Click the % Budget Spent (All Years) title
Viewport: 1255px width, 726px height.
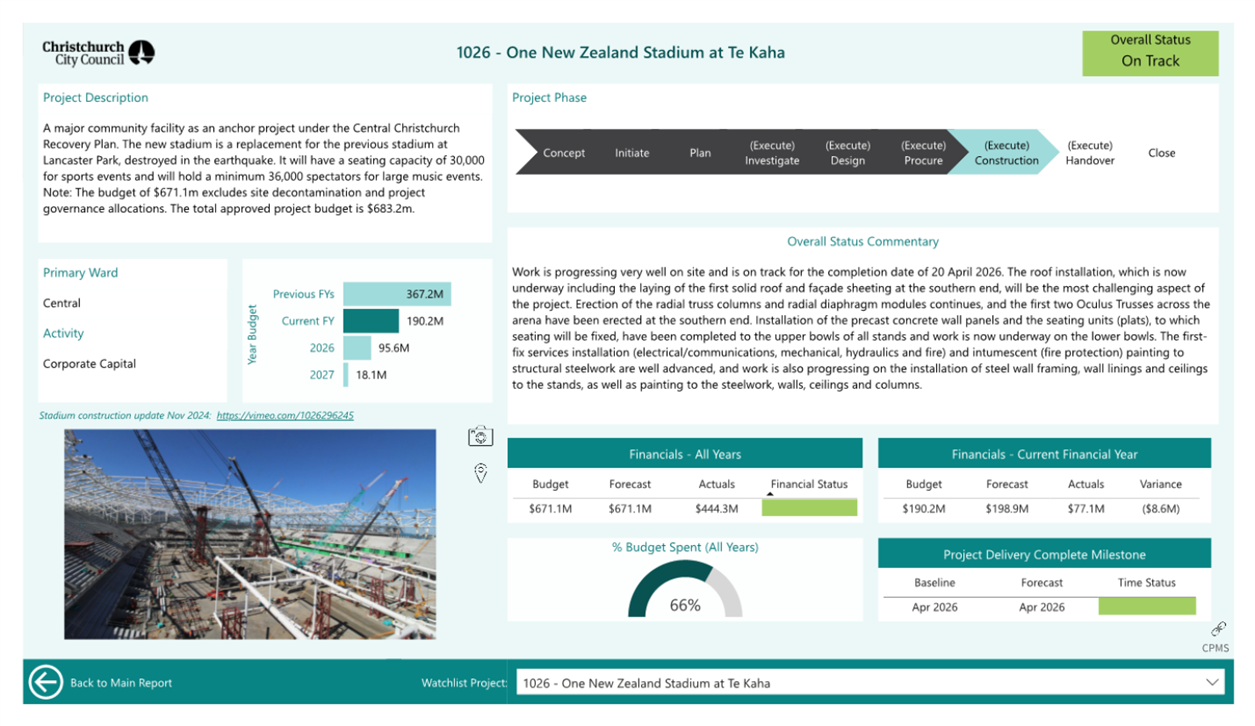(x=685, y=547)
